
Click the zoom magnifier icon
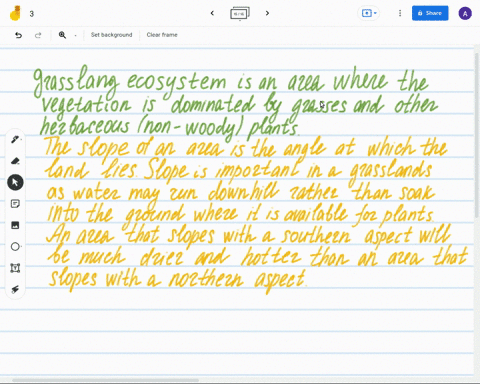click(x=62, y=35)
